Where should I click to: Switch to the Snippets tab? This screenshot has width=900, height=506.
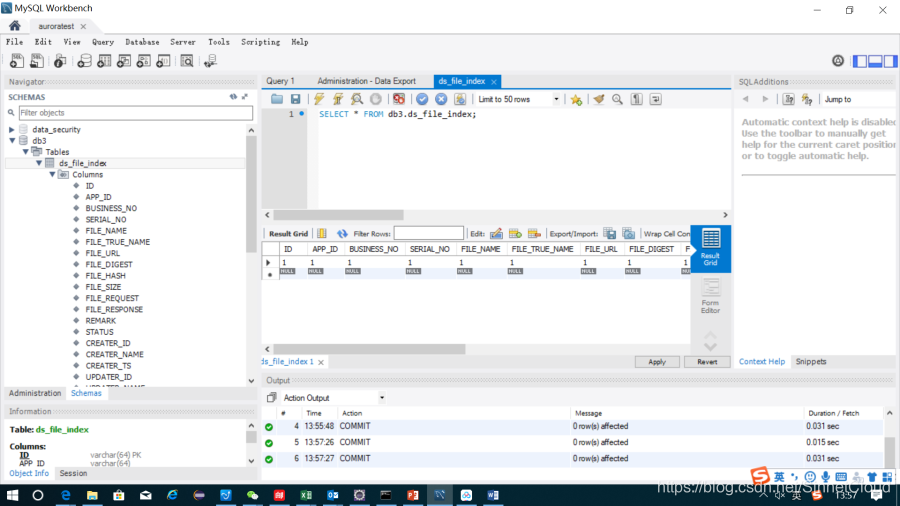coord(811,361)
